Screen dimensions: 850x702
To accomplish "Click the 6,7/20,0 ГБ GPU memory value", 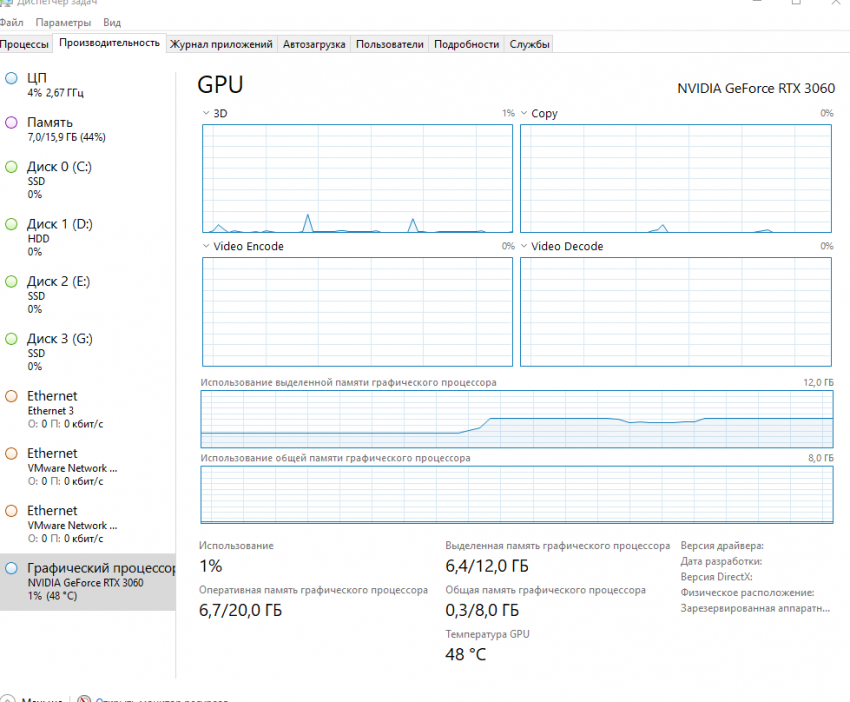I will pyautogui.click(x=241, y=610).
